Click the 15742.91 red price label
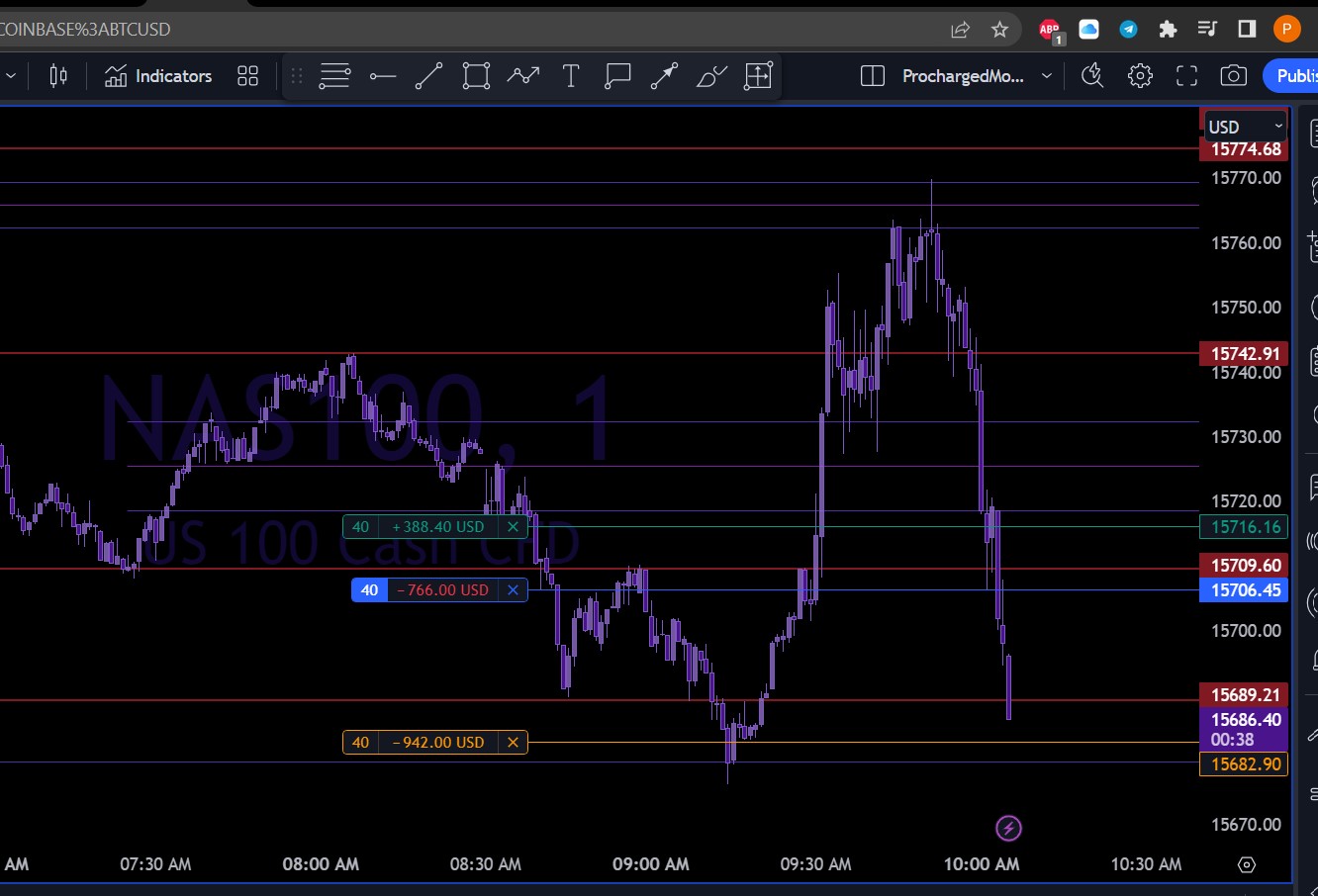The image size is (1318, 896). pyautogui.click(x=1244, y=353)
